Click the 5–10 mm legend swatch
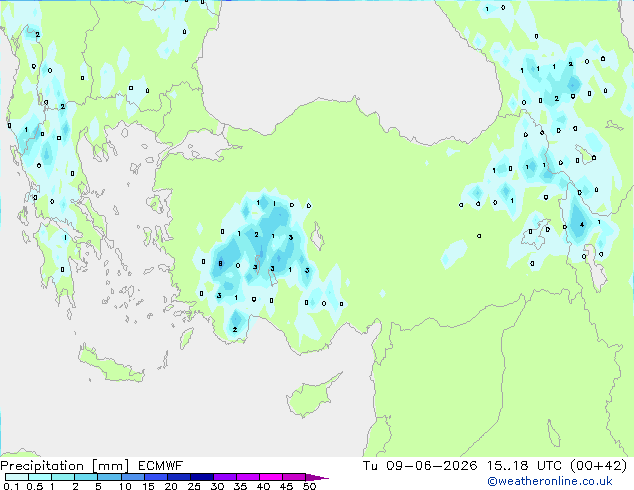Viewport: 634px width, 490px height. pyautogui.click(x=109, y=477)
